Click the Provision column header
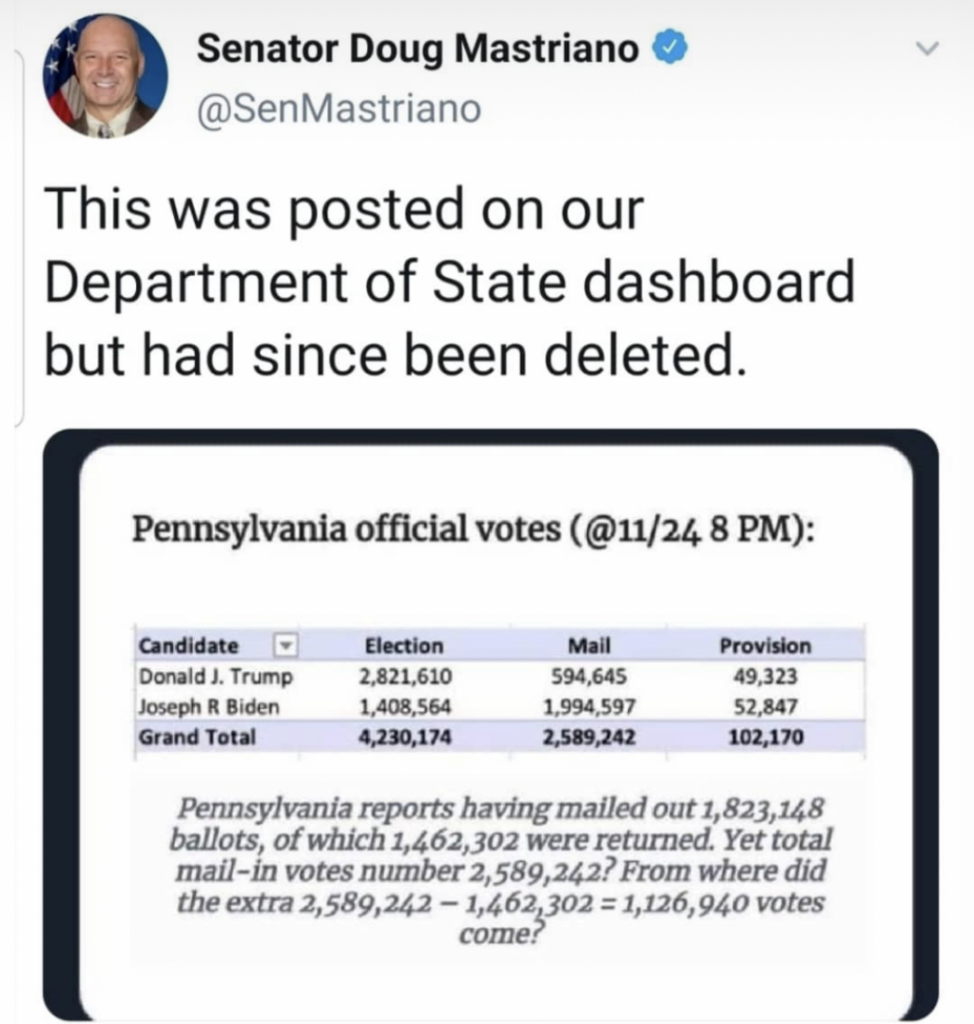The height and width of the screenshot is (1024, 974). click(x=765, y=646)
